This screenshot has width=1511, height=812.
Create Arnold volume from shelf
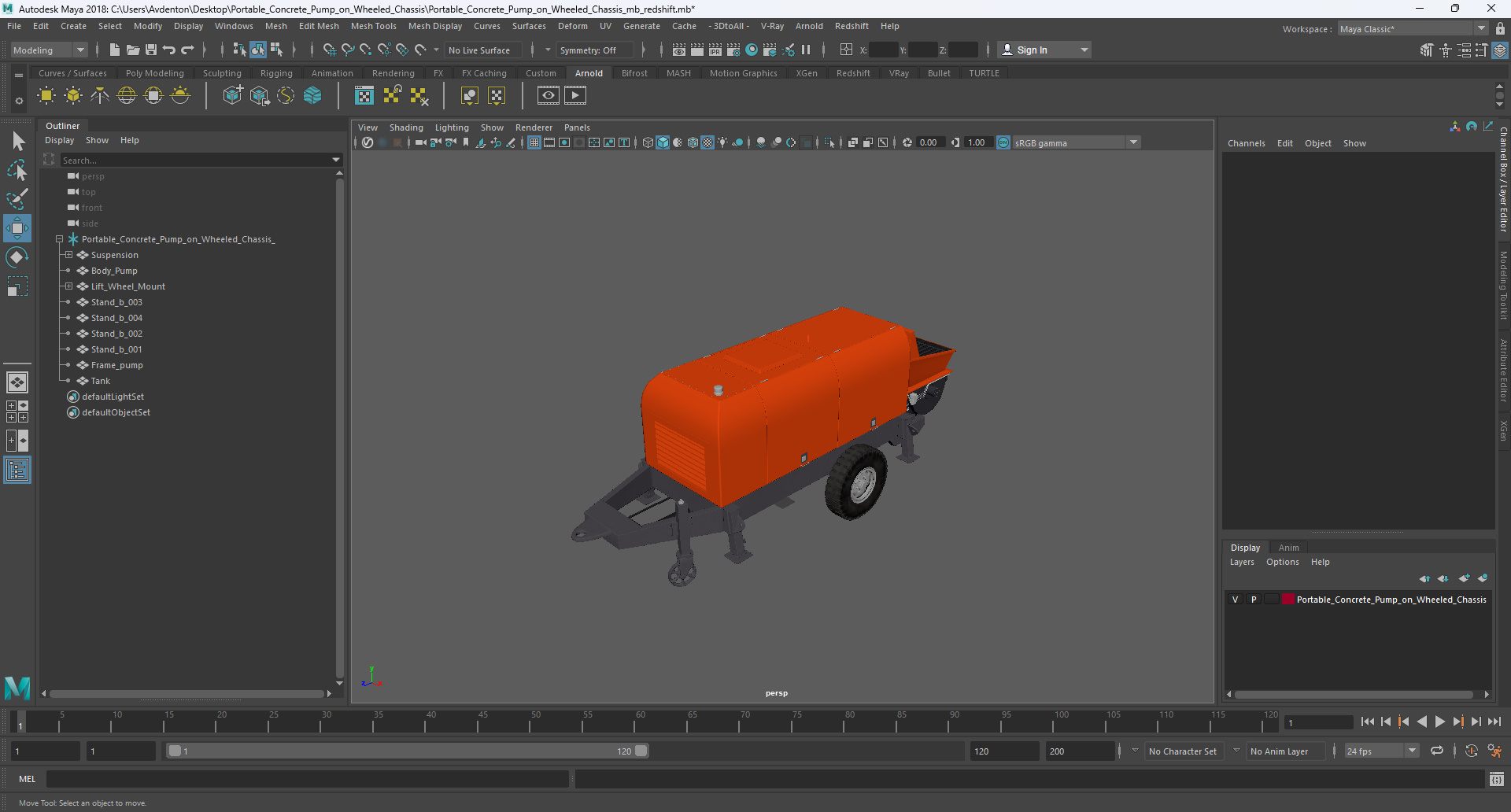click(312, 96)
